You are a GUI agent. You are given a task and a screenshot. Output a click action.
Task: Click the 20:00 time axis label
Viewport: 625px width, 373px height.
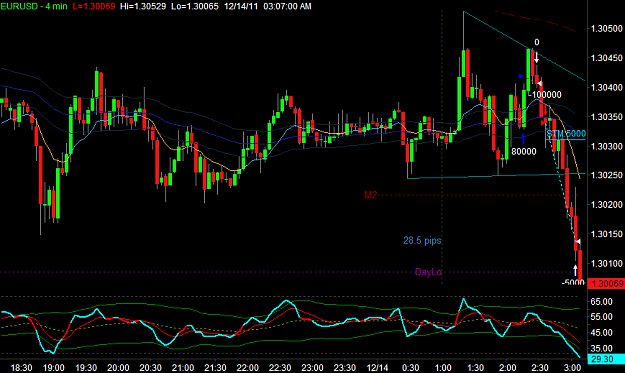click(118, 367)
